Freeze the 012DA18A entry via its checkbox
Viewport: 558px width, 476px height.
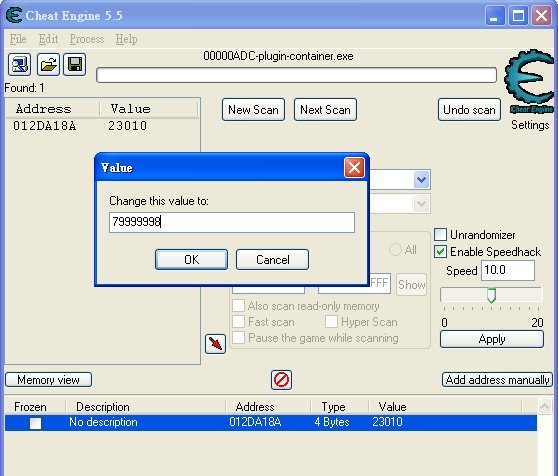[x=36, y=423]
